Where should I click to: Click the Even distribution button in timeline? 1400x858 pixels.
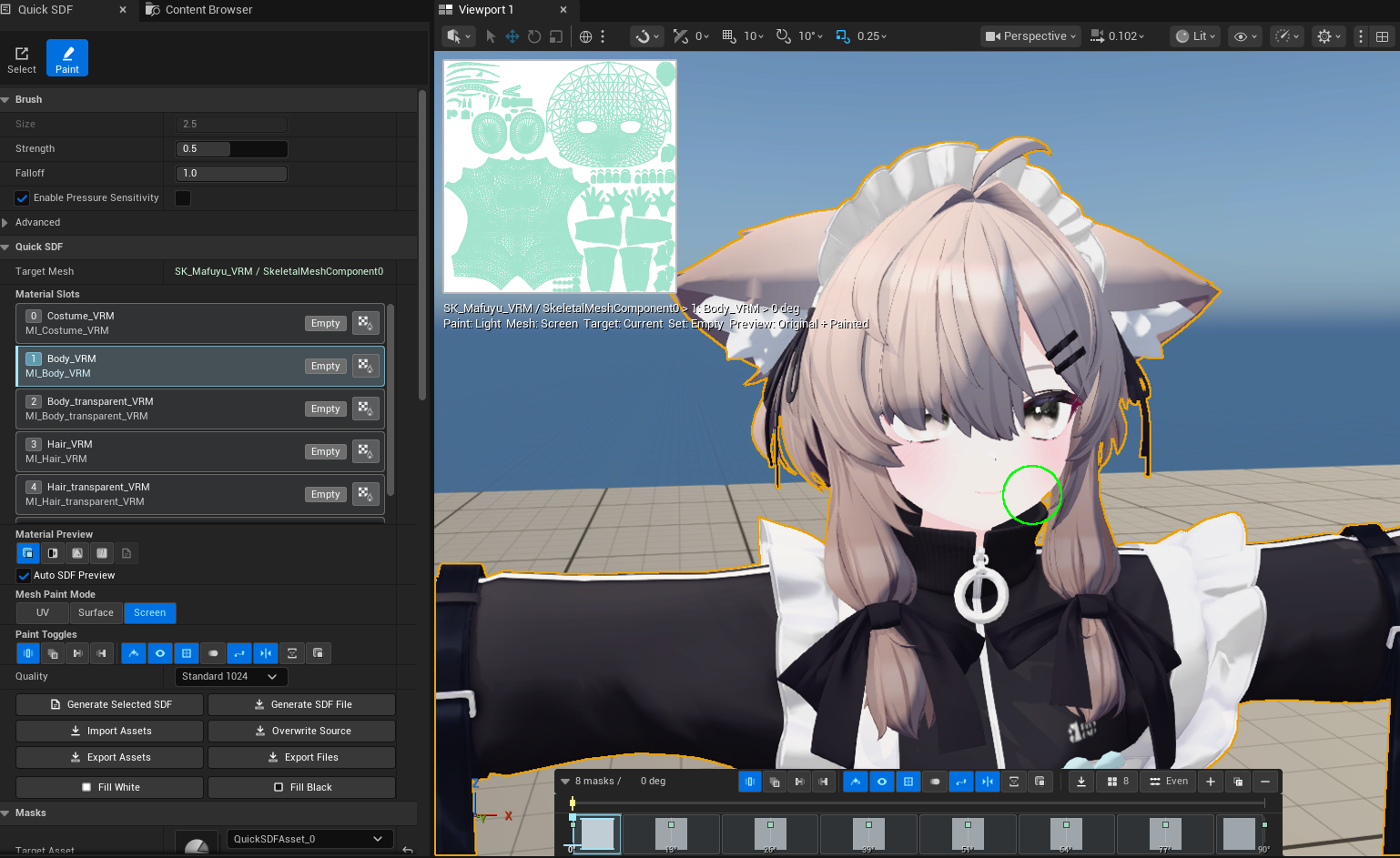[1169, 782]
